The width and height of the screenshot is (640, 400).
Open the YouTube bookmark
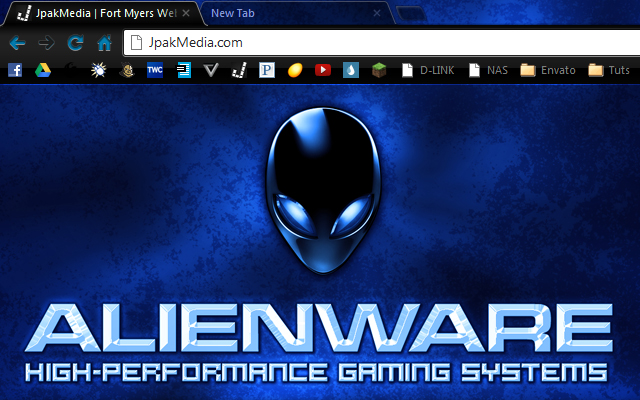[x=323, y=70]
